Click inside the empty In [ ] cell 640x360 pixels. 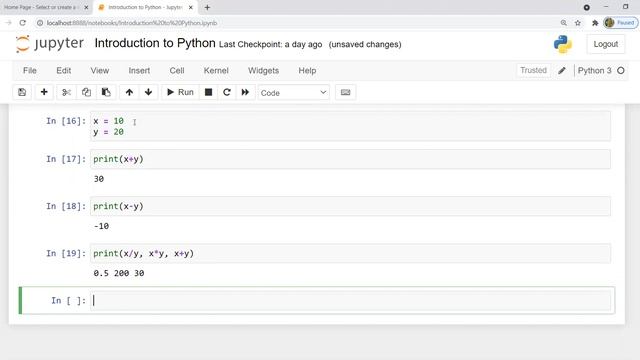[351, 300]
